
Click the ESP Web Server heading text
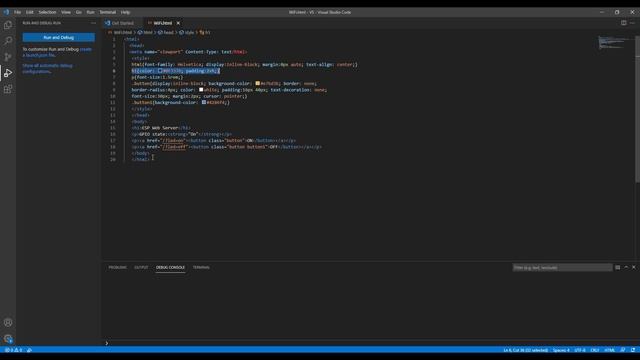(x=160, y=128)
